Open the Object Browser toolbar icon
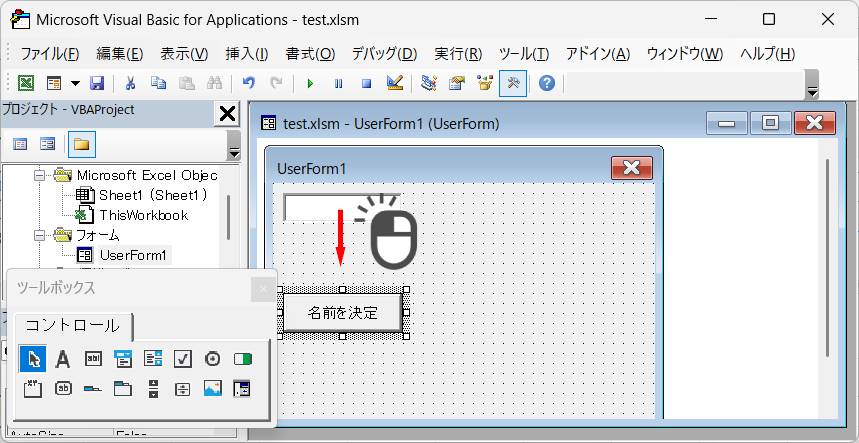 (x=485, y=83)
